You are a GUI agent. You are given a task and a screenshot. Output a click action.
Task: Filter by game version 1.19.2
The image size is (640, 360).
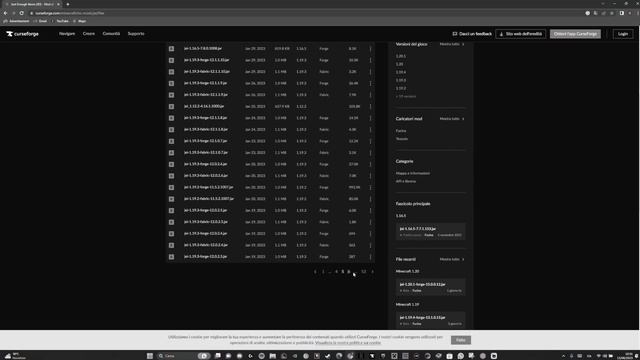[x=401, y=88]
